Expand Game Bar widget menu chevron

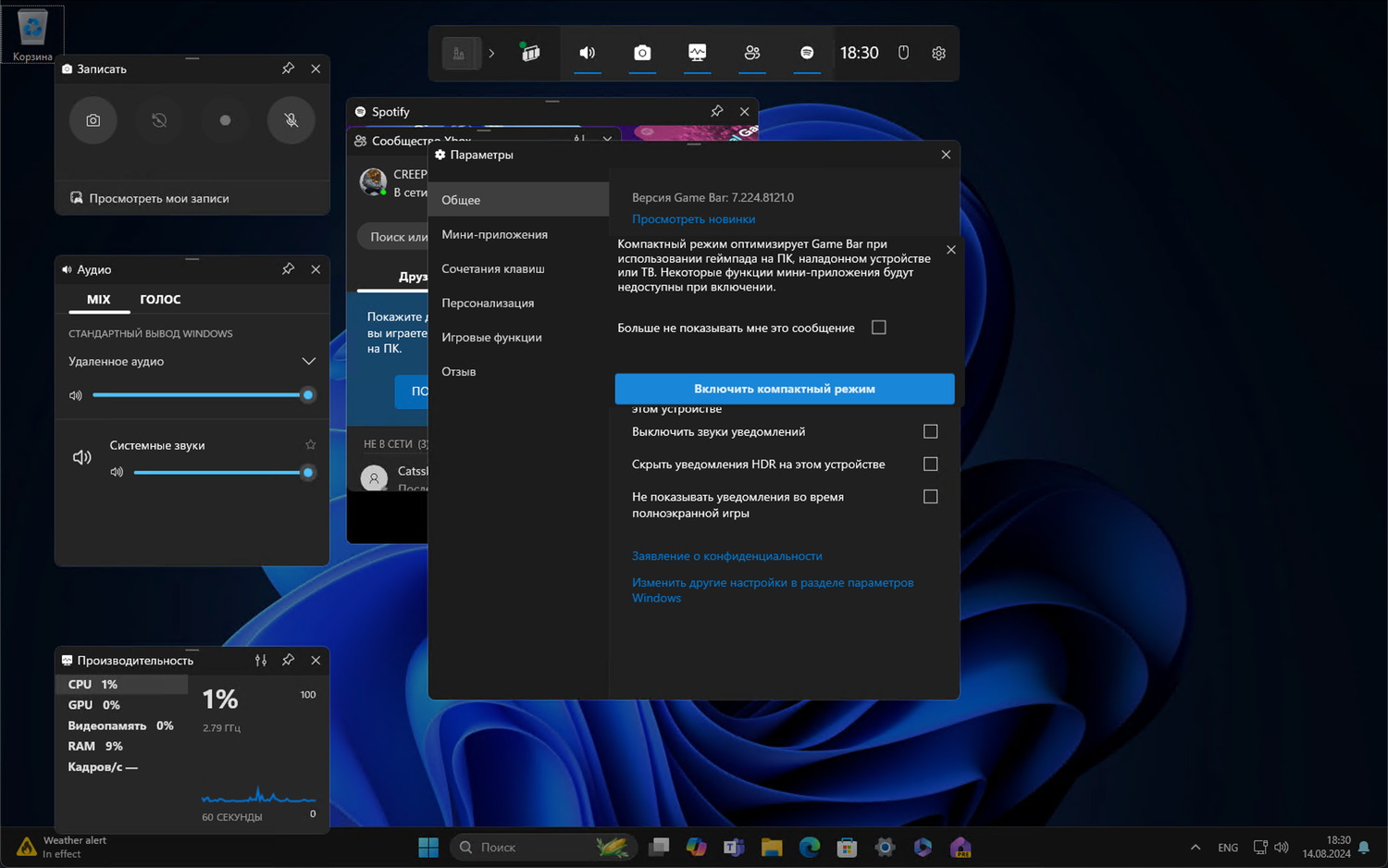tap(491, 54)
